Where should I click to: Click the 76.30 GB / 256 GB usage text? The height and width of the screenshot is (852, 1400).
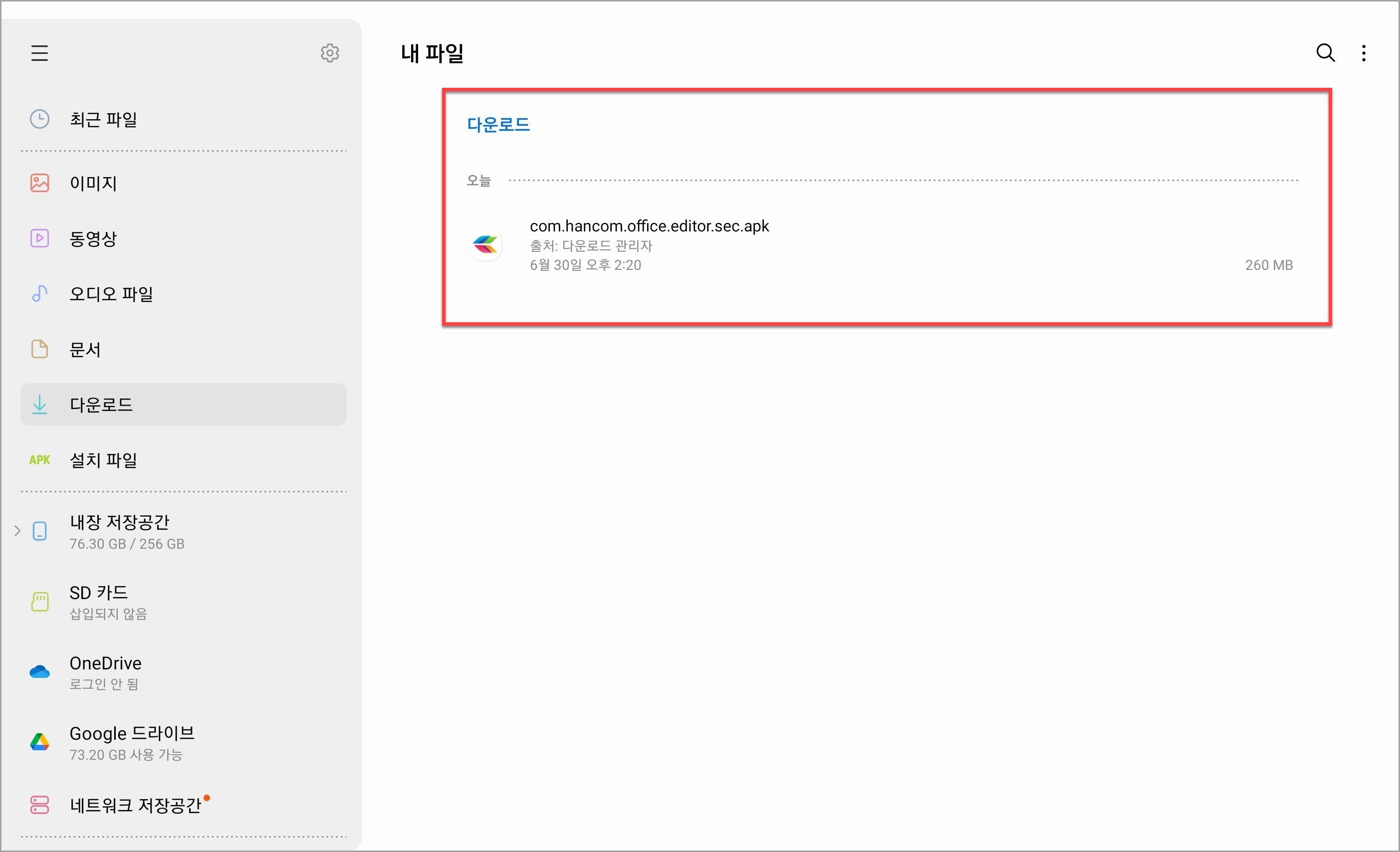coord(127,544)
